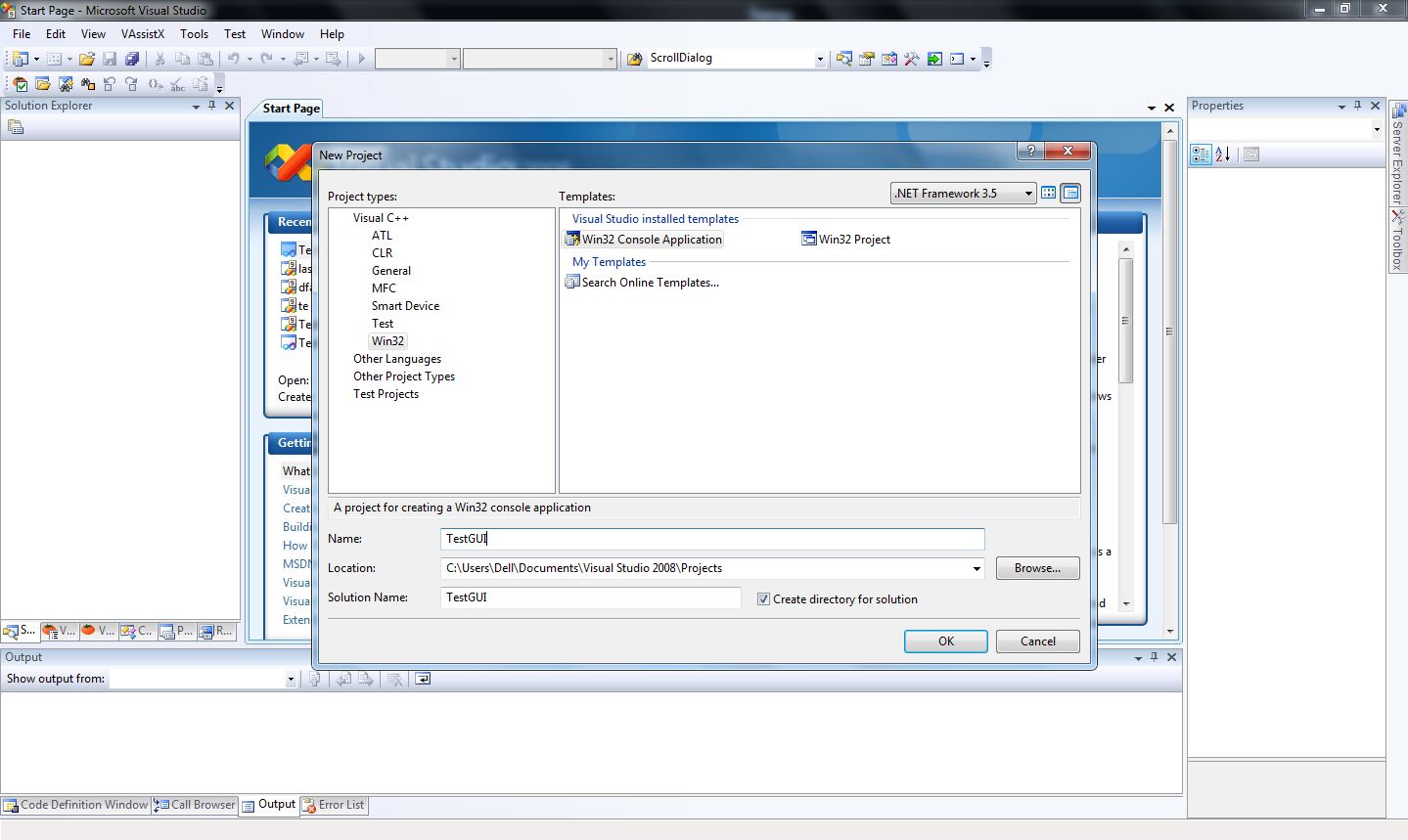
Task: Select the CLR project type
Action: (x=382, y=253)
